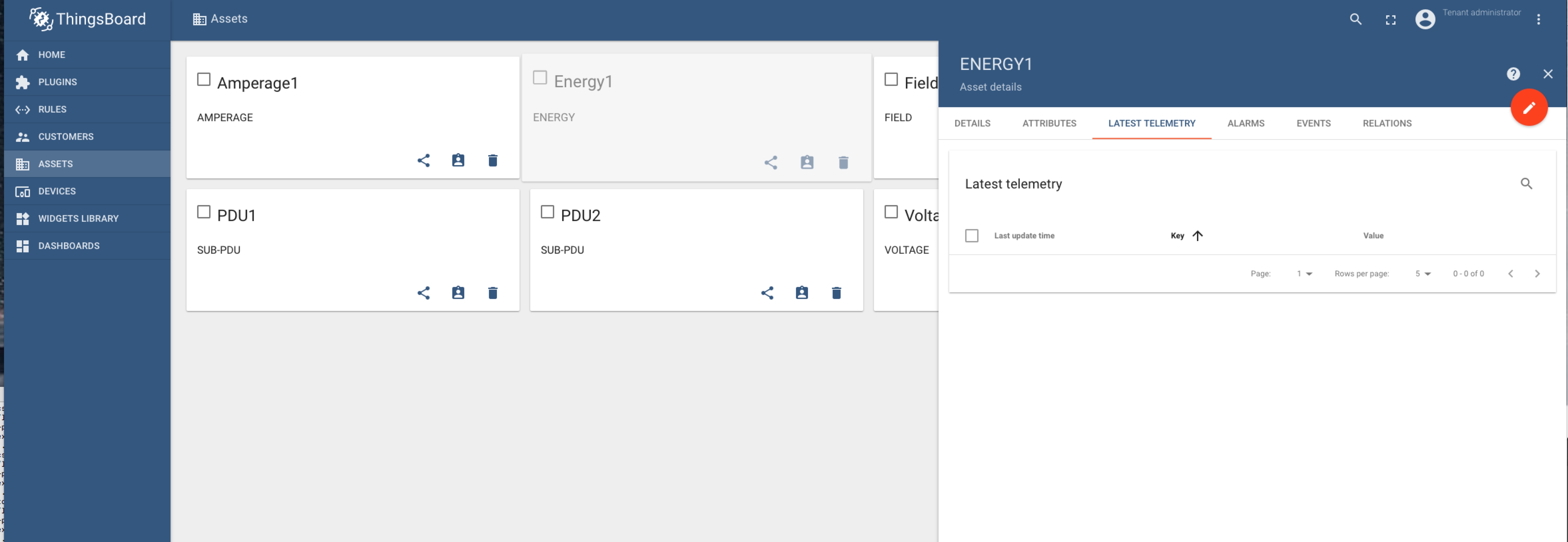Delete the Energy1 asset
Screen dimensions: 1568x542
pyautogui.click(x=843, y=162)
